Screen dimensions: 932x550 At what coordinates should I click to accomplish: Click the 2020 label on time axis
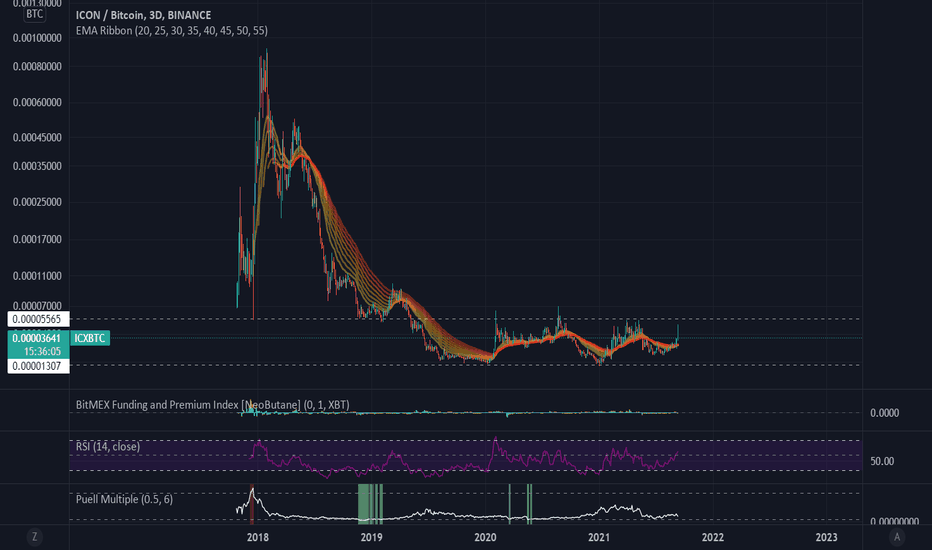(485, 538)
